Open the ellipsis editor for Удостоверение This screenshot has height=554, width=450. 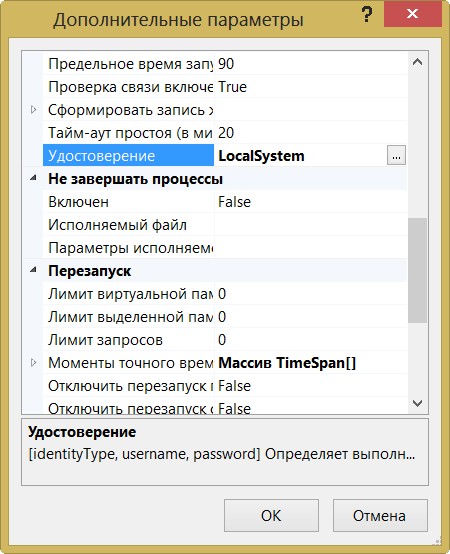click(396, 155)
